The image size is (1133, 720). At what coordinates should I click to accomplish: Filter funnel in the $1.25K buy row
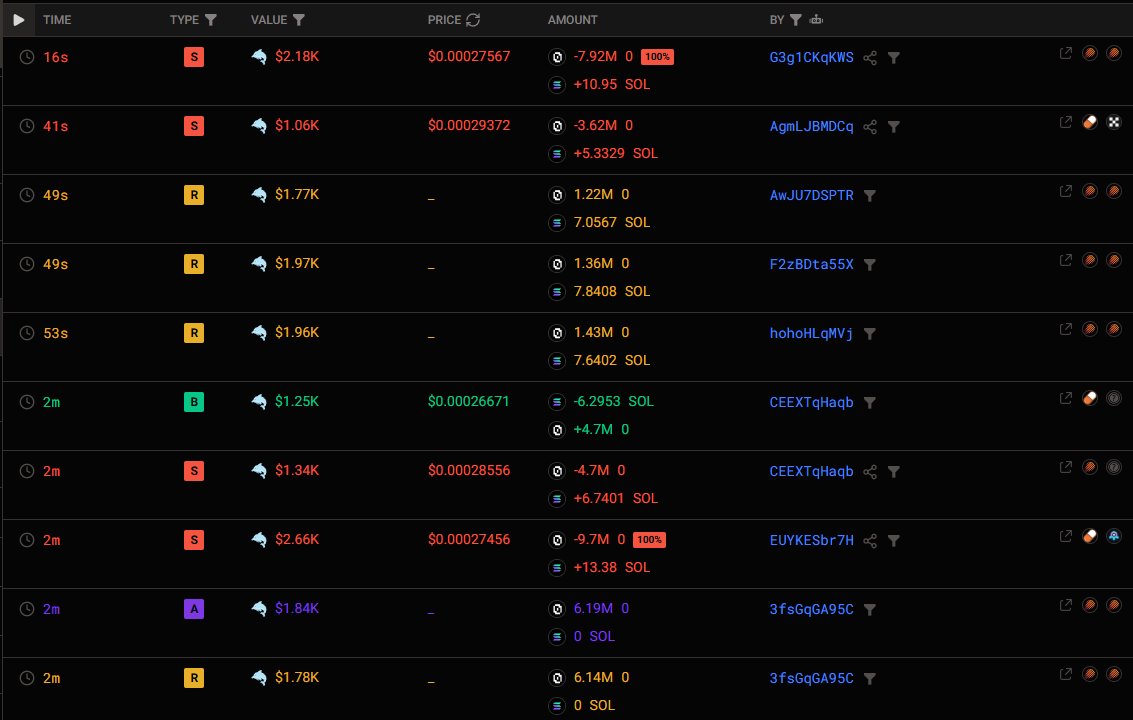870,403
